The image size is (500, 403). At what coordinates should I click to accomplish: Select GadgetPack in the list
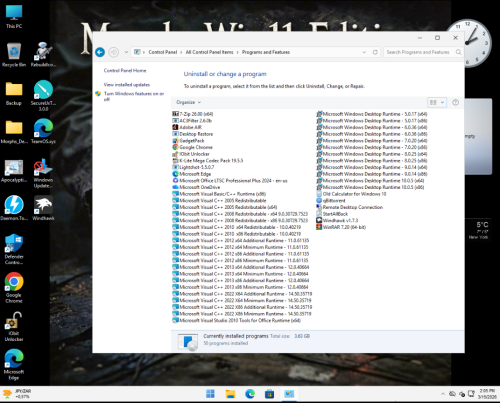pyautogui.click(x=188, y=141)
